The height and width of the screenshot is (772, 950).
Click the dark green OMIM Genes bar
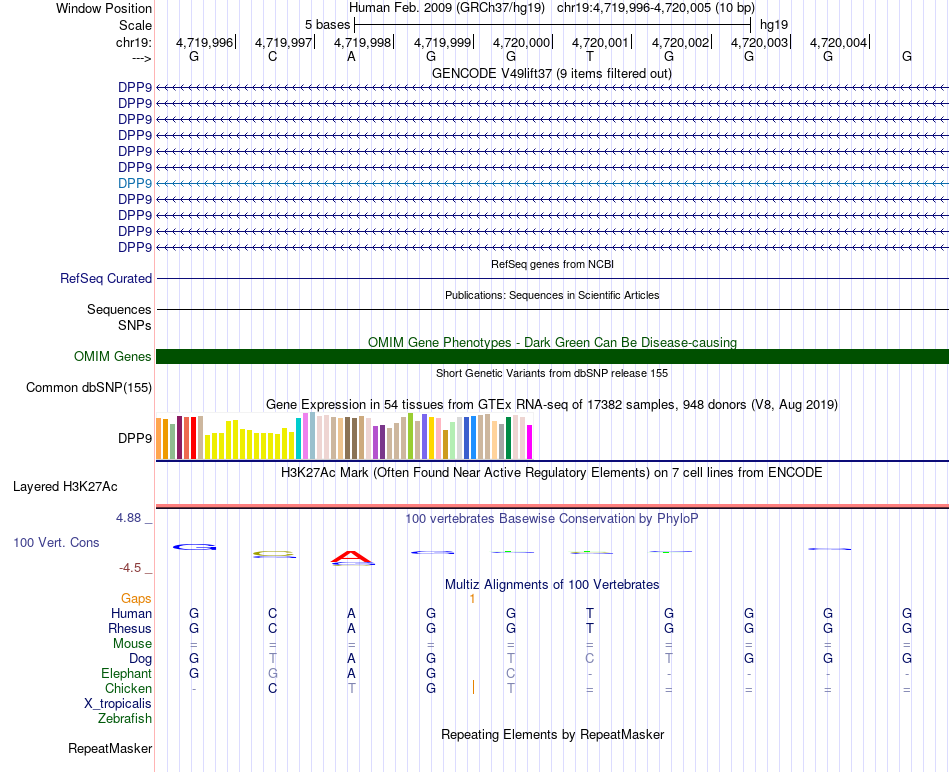[x=552, y=356]
